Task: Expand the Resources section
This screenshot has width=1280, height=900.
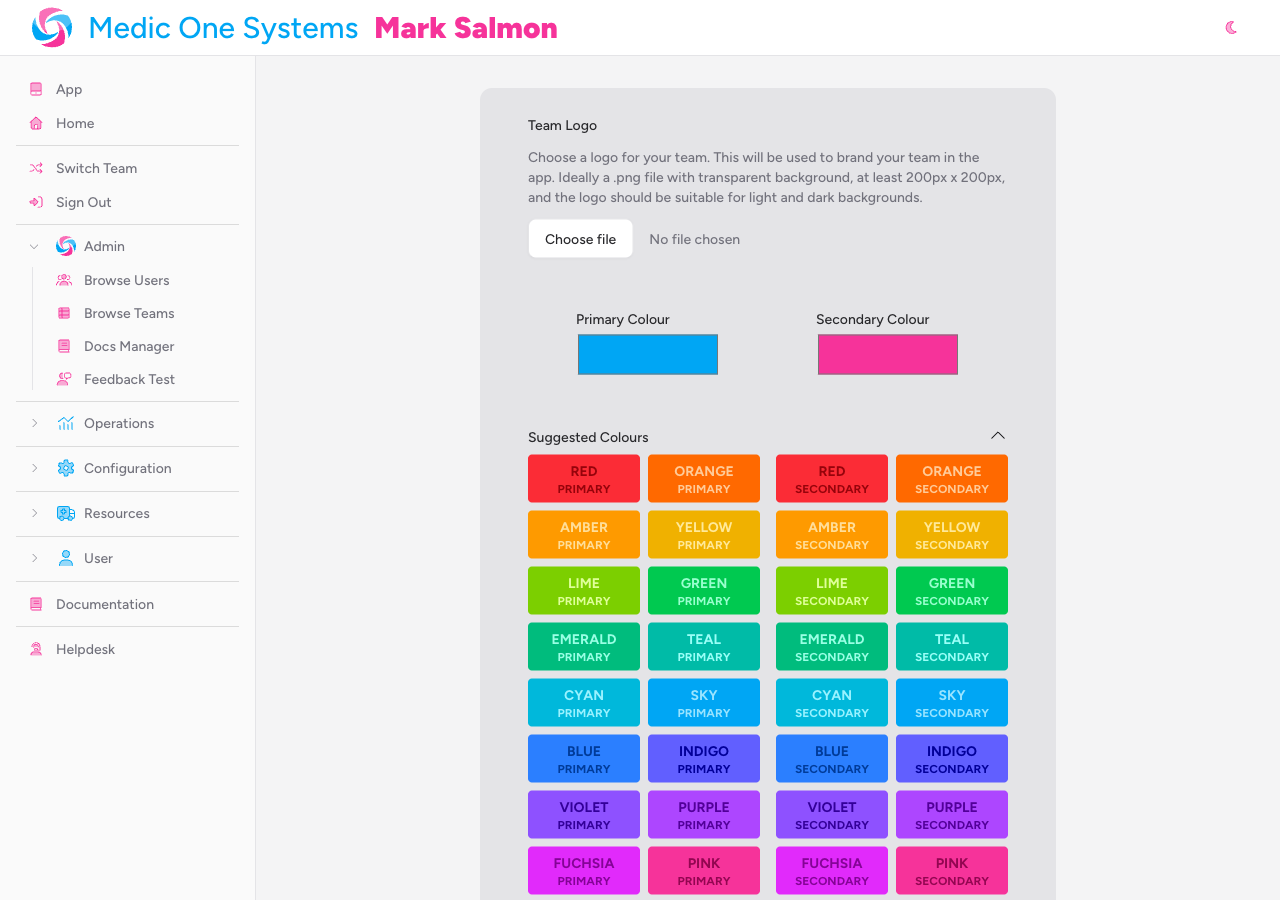Action: tap(33, 513)
